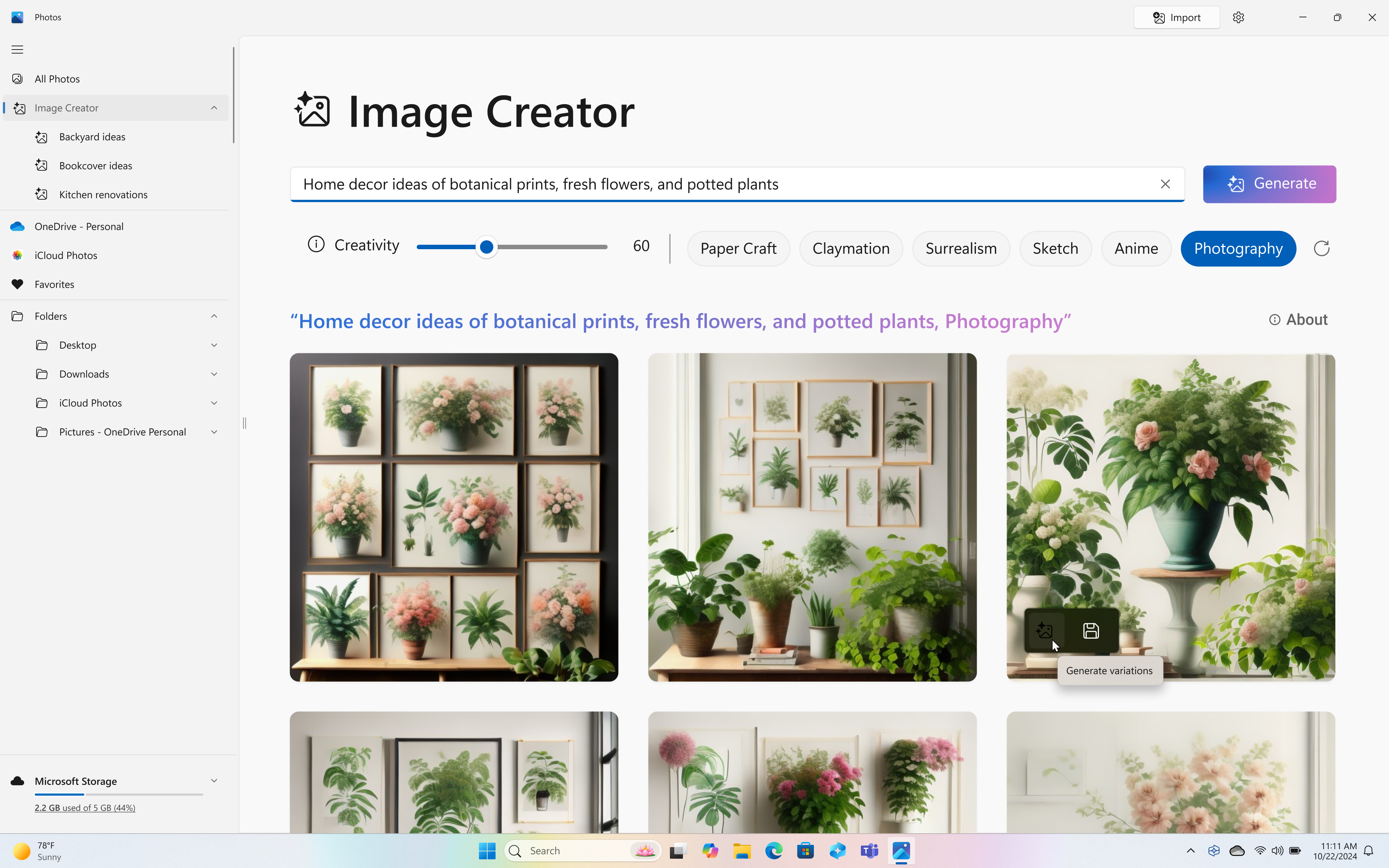Image resolution: width=1389 pixels, height=868 pixels.
Task: Click the About link
Action: click(x=1298, y=319)
